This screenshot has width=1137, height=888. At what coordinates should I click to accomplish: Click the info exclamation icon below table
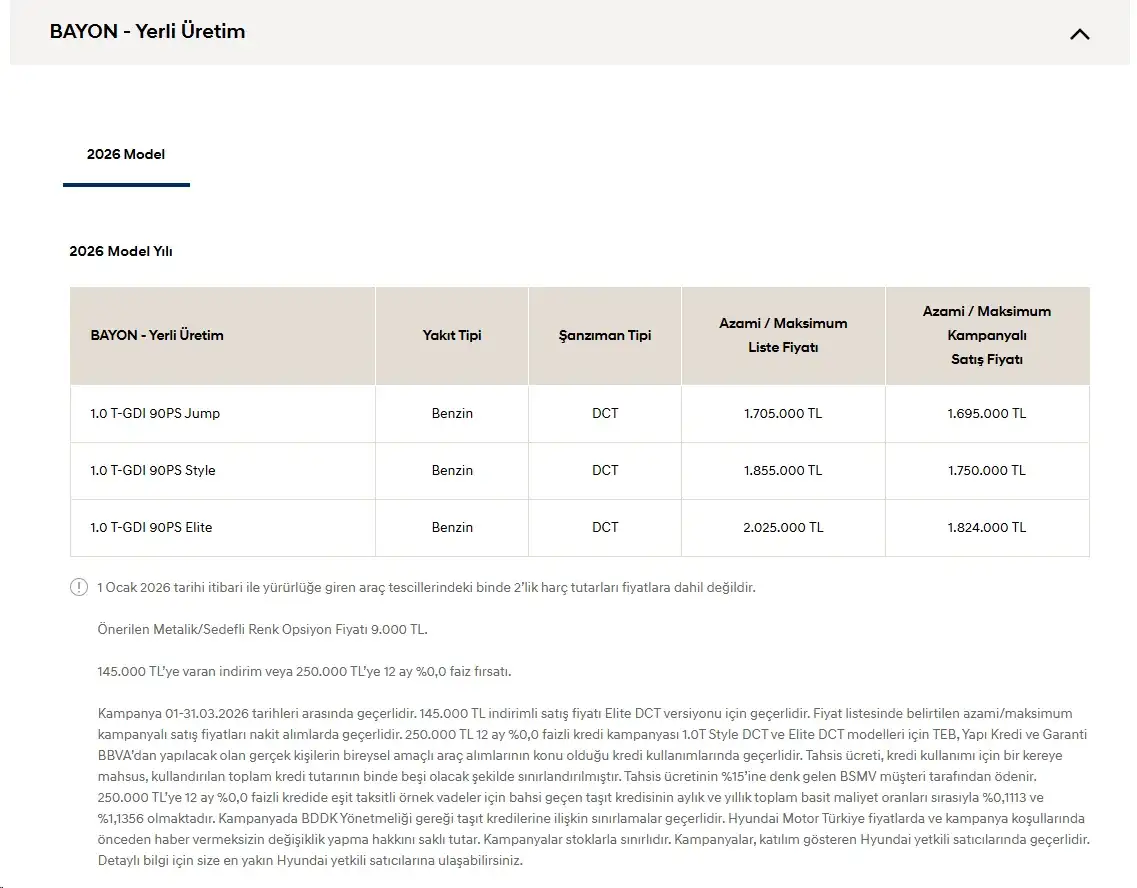[79, 587]
